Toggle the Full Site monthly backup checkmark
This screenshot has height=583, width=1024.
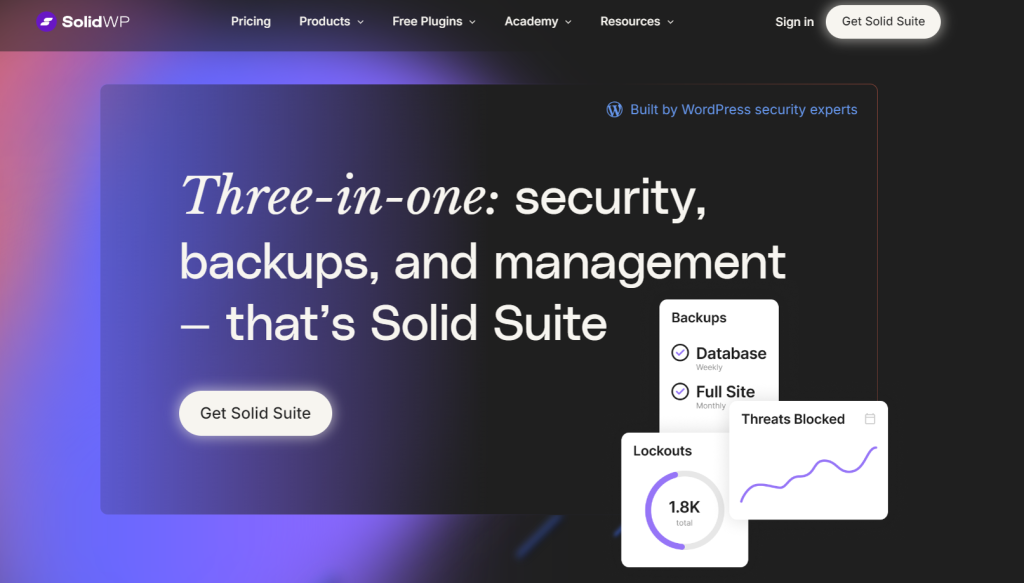[679, 392]
